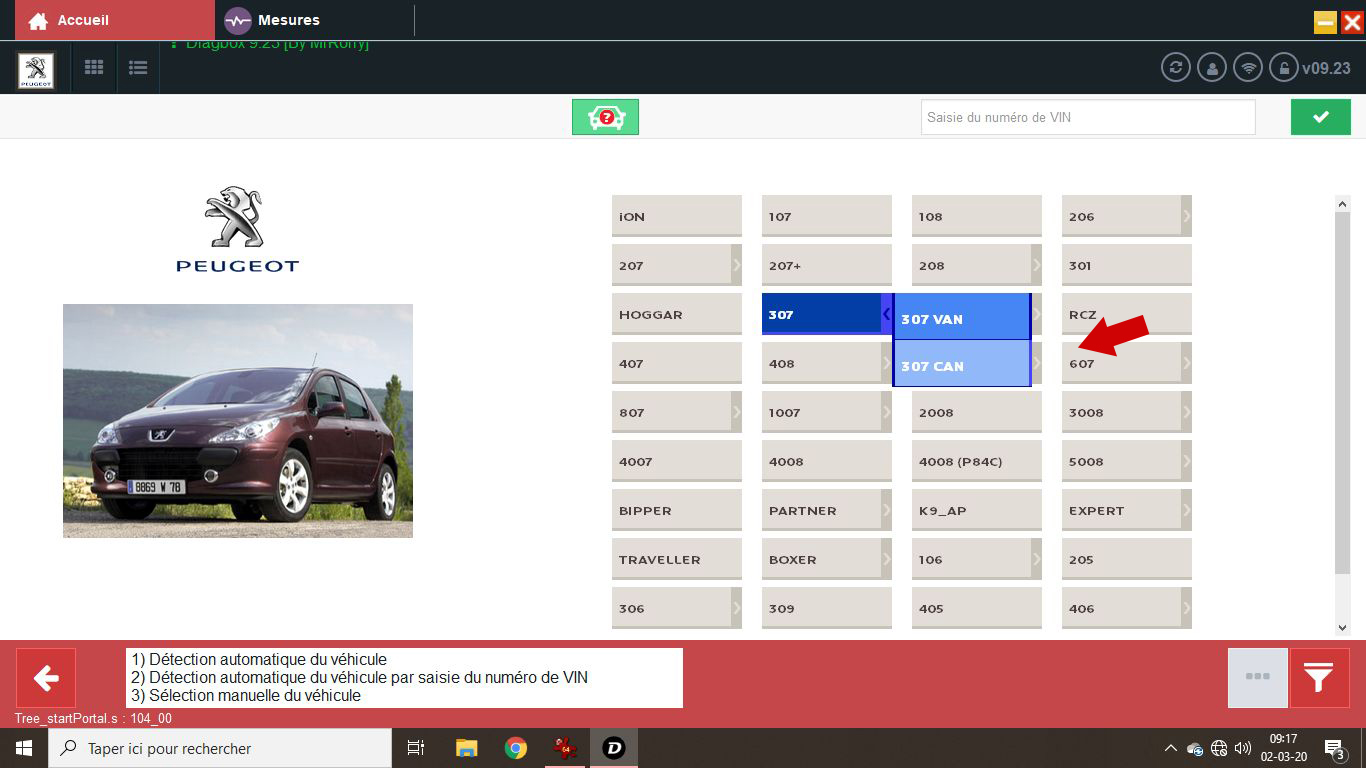Expand the 607 submenu arrow
This screenshot has height=768, width=1366.
(1186, 363)
